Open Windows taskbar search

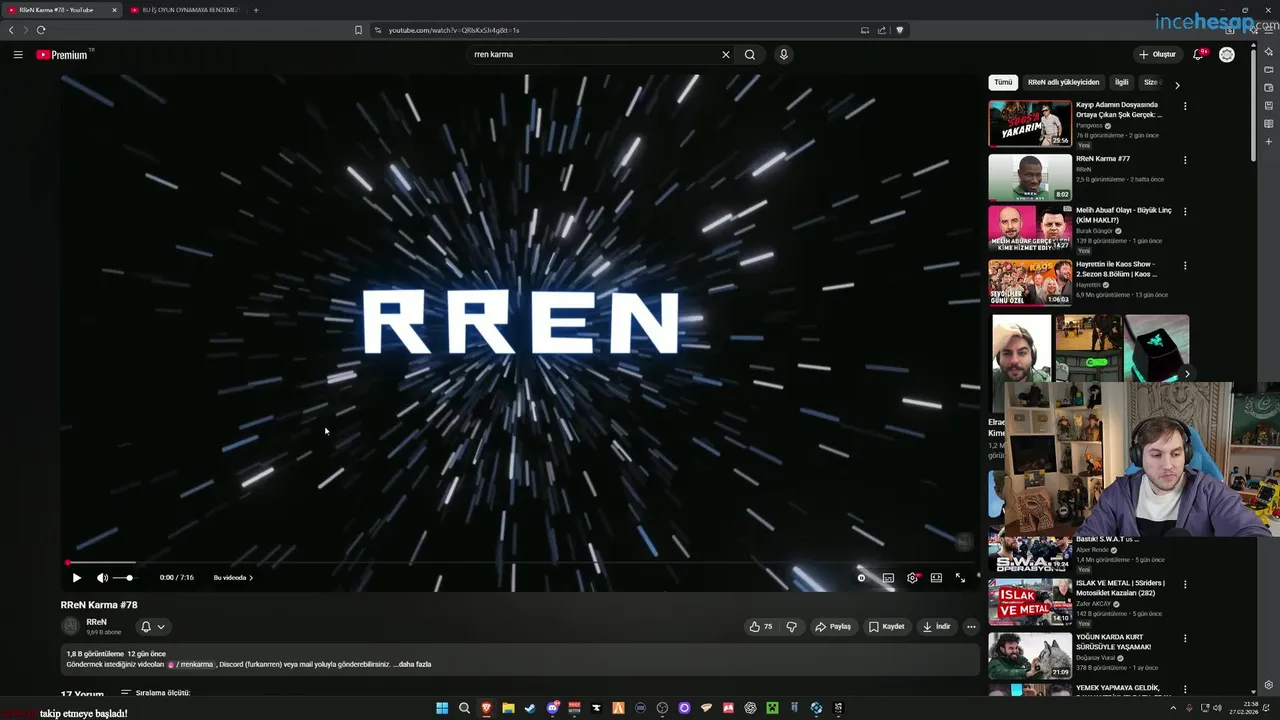tap(464, 708)
